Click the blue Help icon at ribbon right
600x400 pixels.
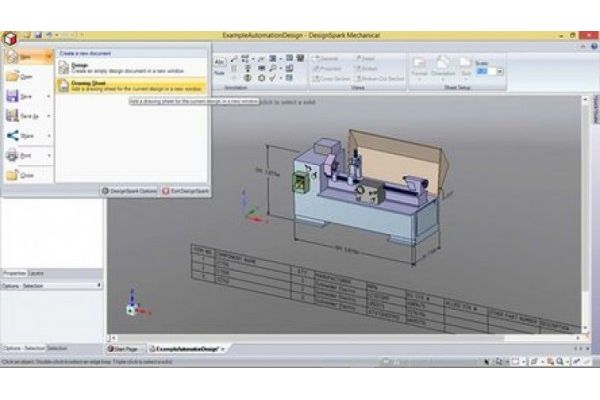(594, 46)
